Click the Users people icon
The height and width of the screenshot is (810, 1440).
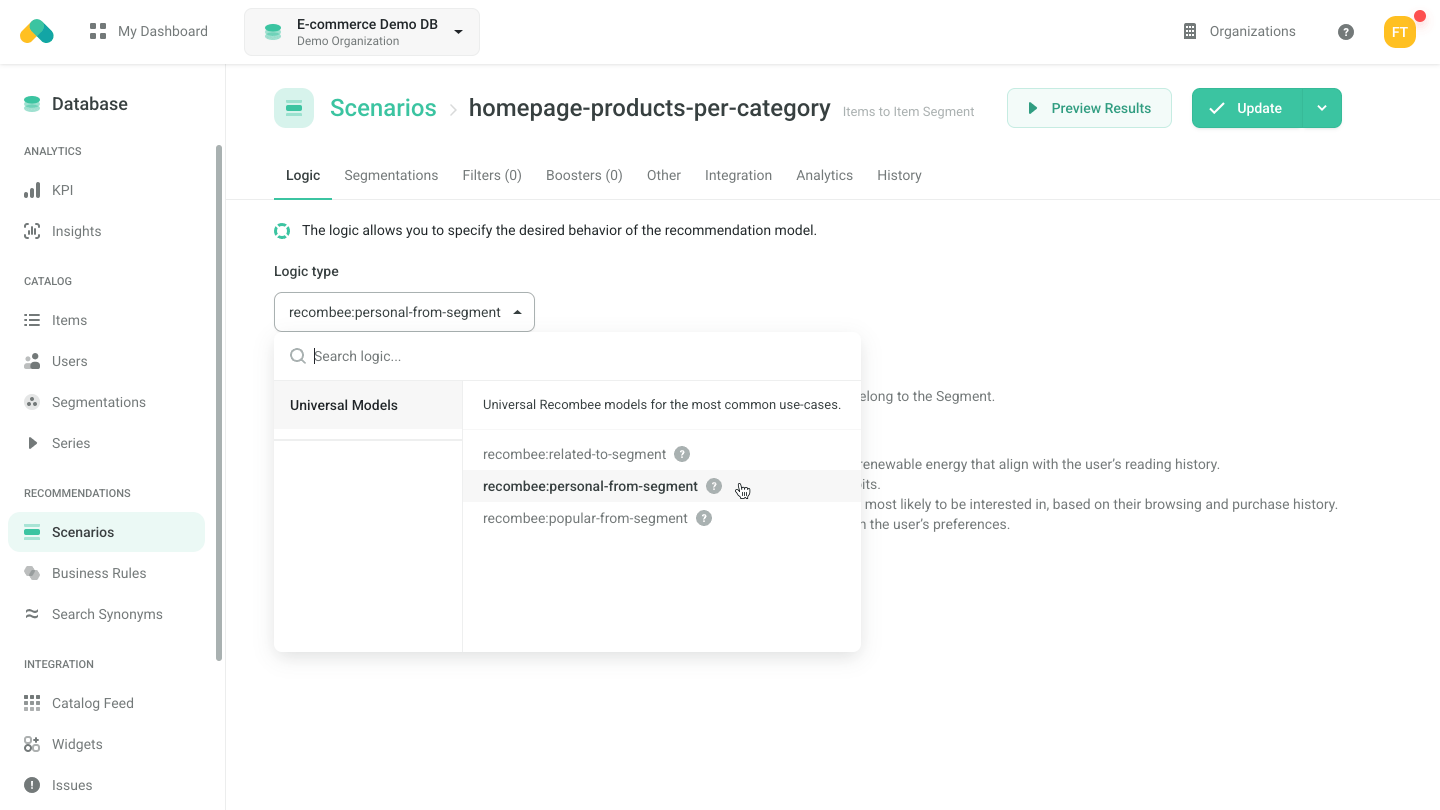pos(32,361)
